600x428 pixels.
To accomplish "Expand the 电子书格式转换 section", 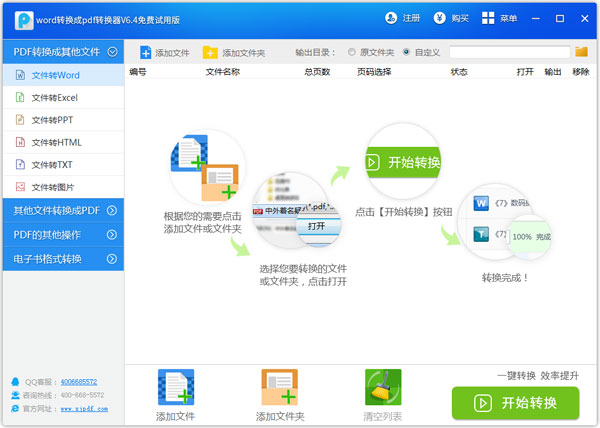I will 112,259.
